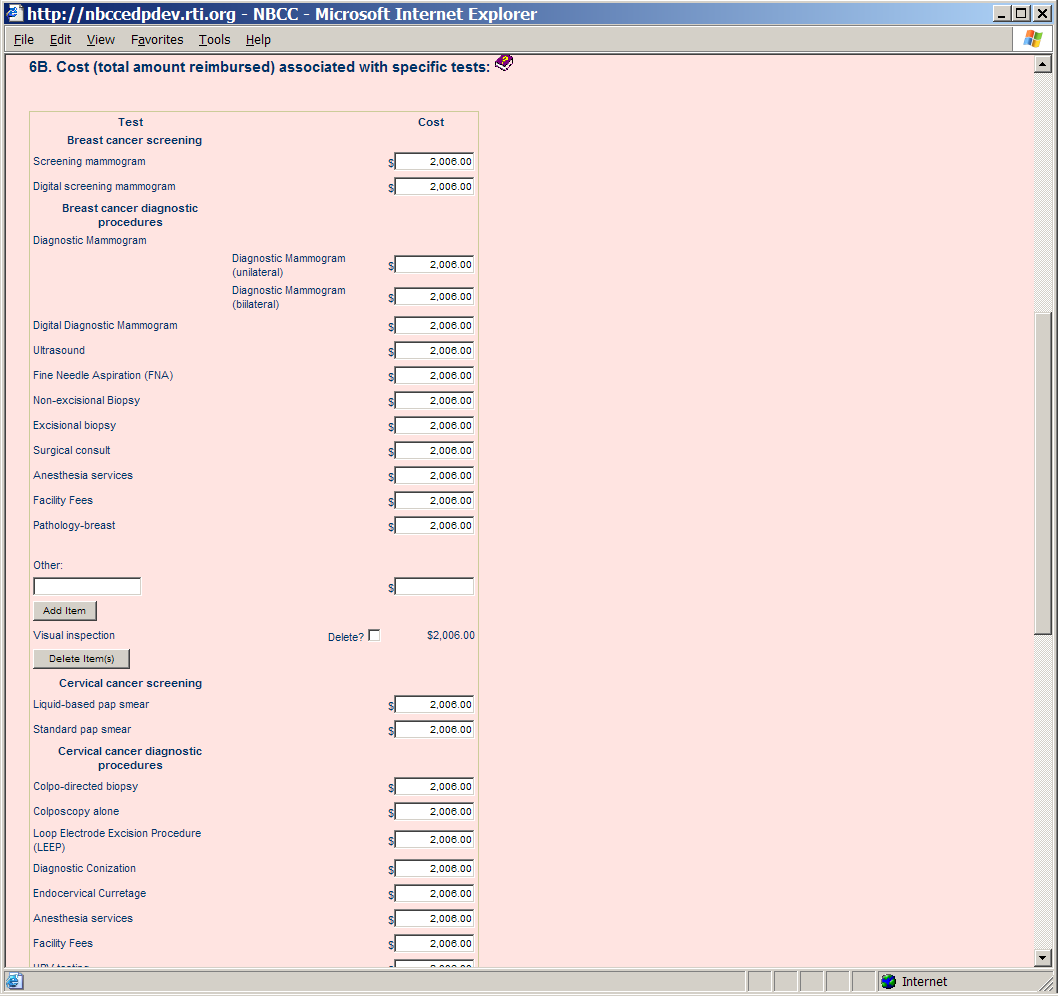
Task: Click the Surgical consult cost field
Action: pyautogui.click(x=434, y=451)
